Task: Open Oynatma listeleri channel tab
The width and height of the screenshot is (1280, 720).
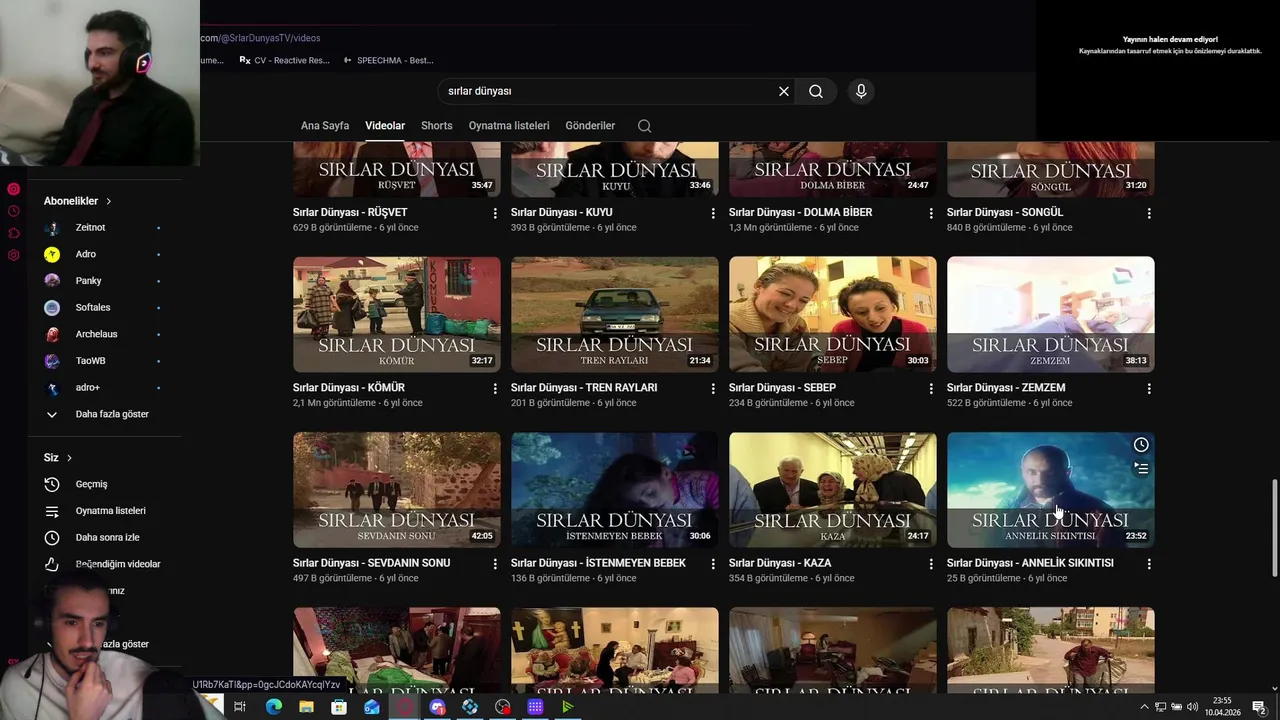Action: (509, 126)
